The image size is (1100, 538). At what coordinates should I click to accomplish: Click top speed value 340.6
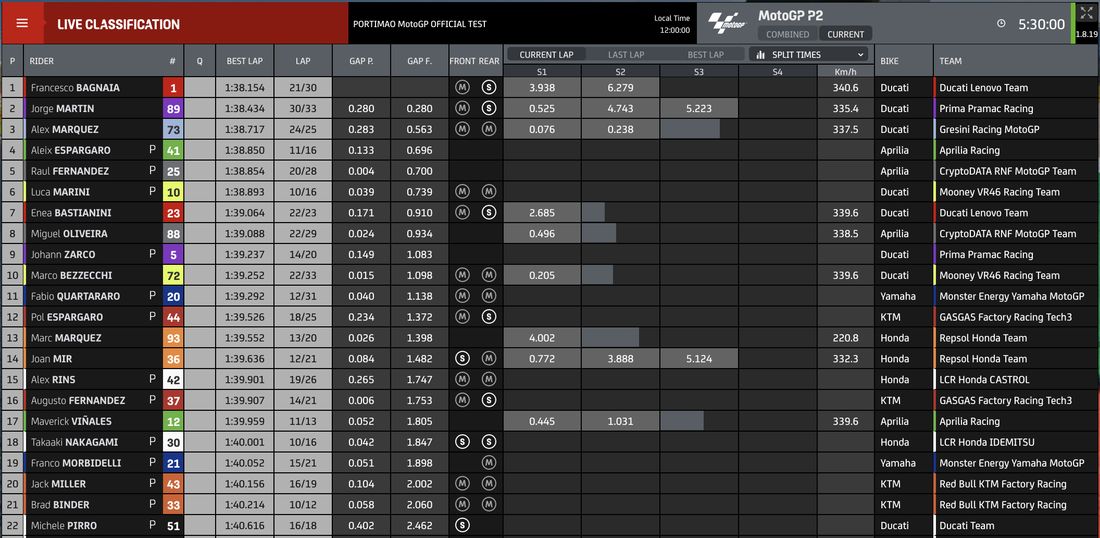click(845, 88)
